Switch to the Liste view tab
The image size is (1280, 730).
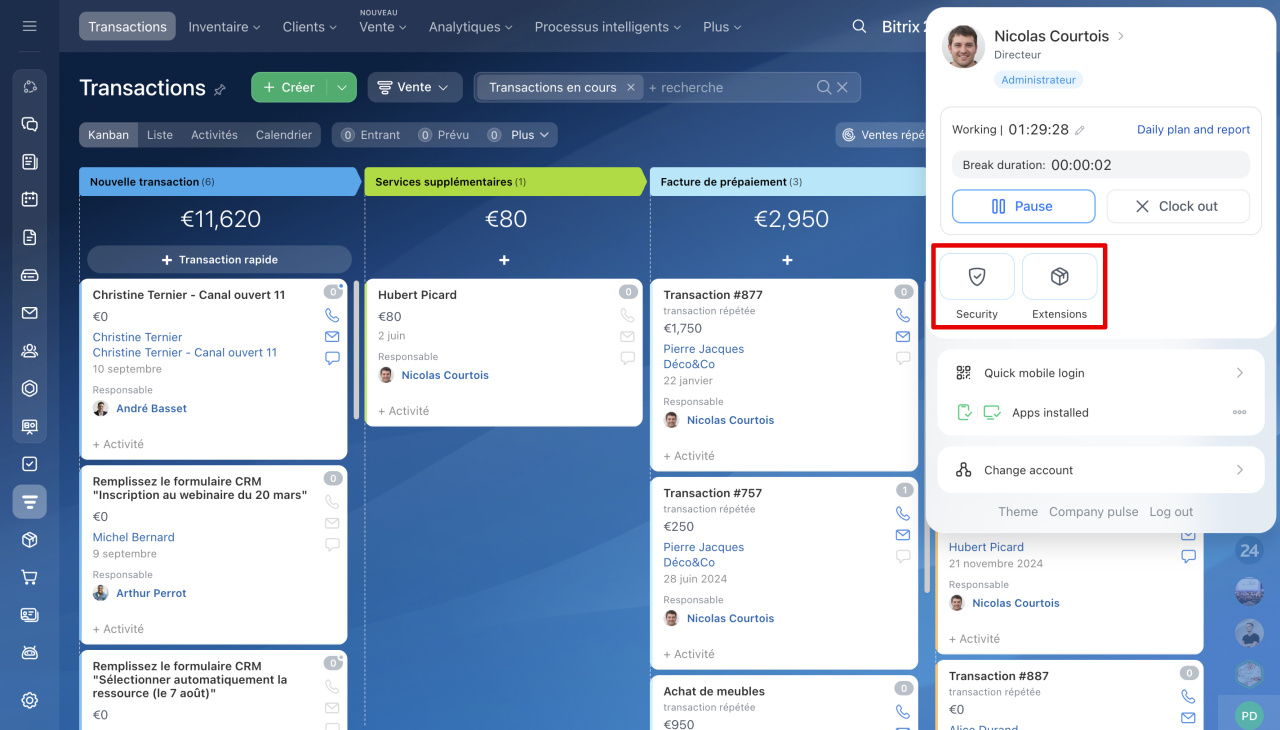[x=160, y=135]
